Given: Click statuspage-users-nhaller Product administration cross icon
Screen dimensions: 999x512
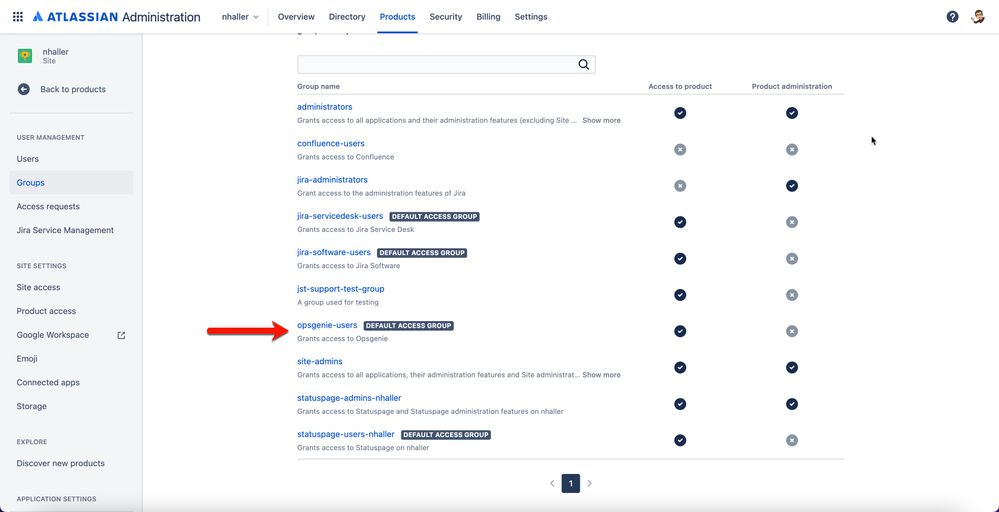Looking at the screenshot, I should (x=791, y=440).
